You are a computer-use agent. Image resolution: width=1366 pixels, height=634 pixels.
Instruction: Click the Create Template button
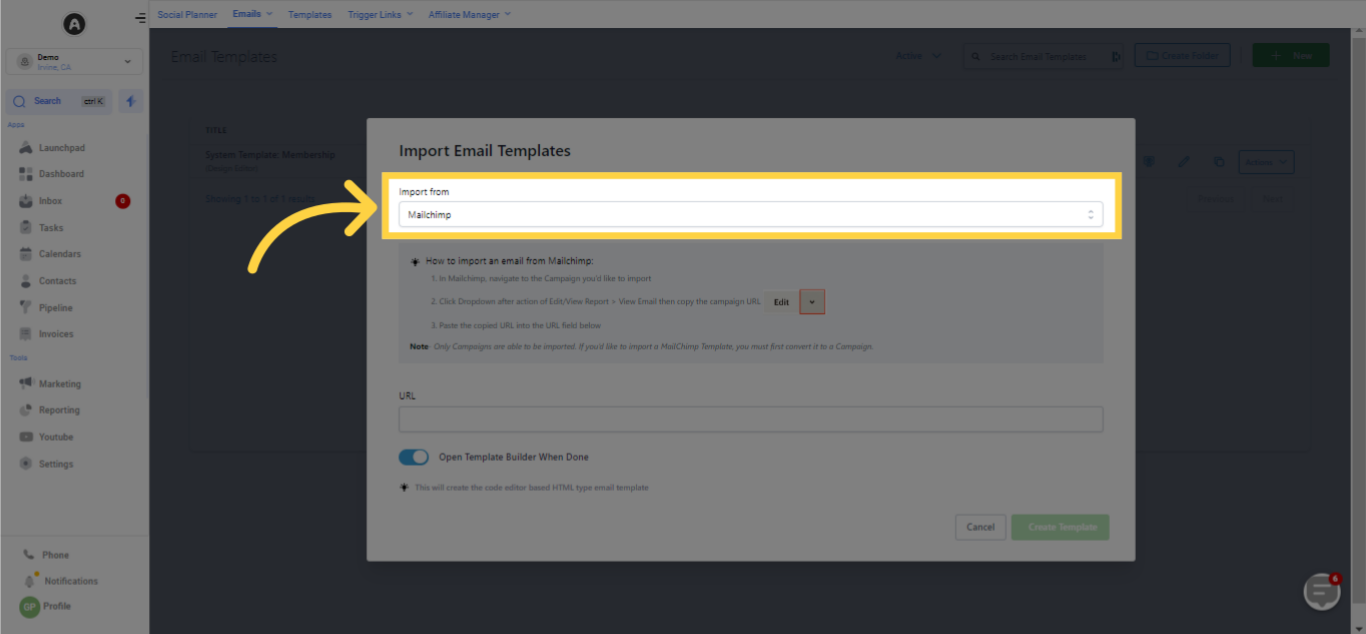point(1060,527)
